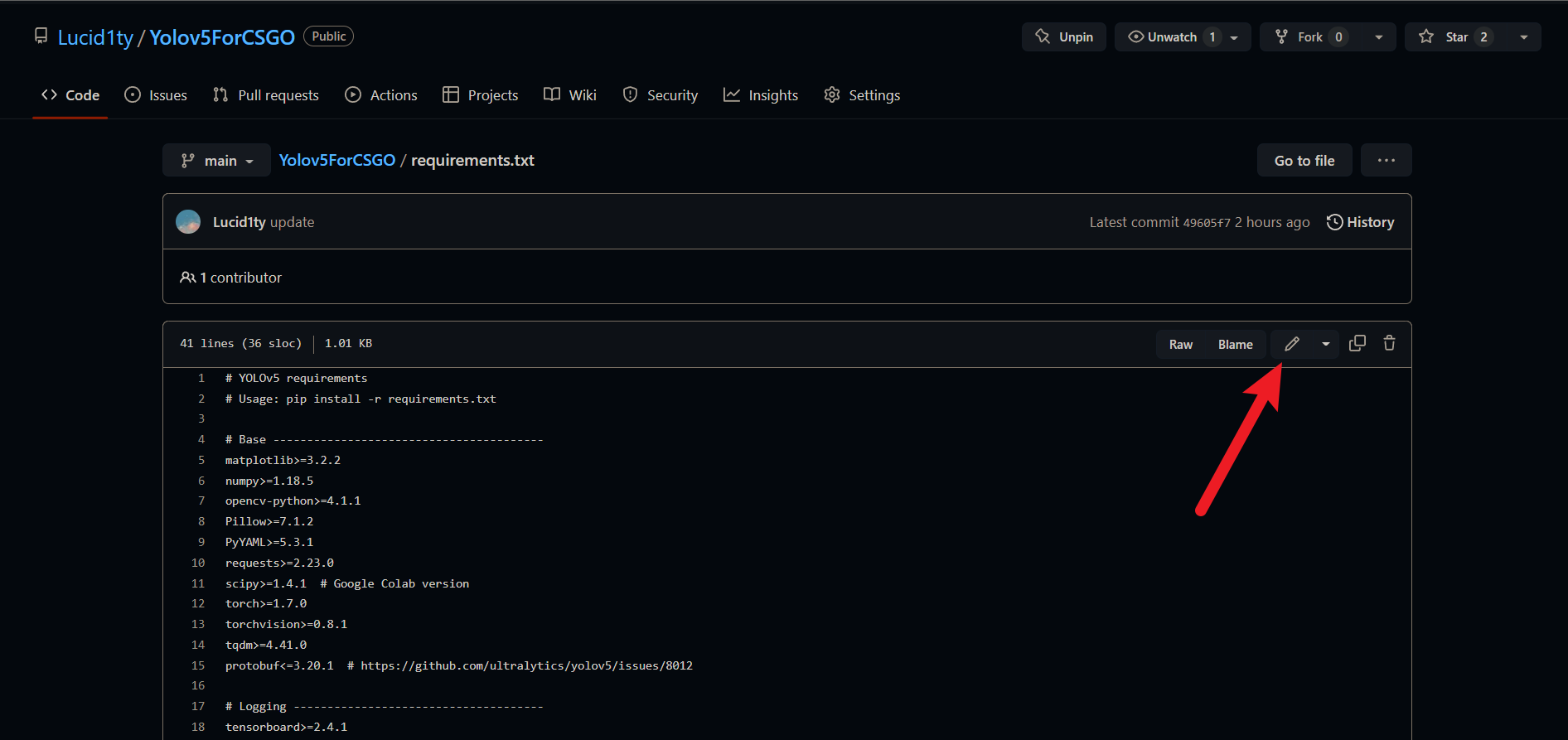Open the Projects tab

(x=481, y=95)
